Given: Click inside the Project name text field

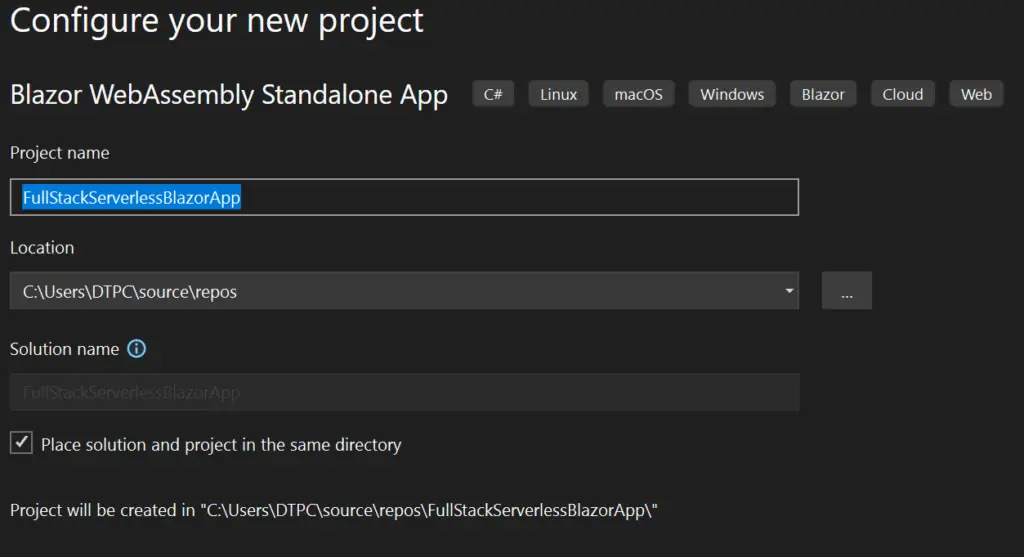Looking at the screenshot, I should coord(500,198).
